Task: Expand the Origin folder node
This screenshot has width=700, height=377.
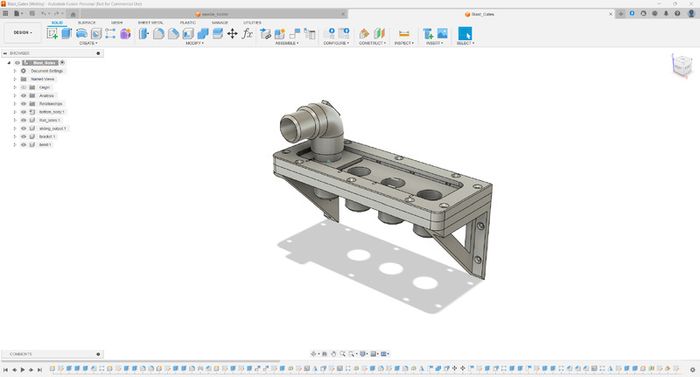Action: [x=15, y=87]
